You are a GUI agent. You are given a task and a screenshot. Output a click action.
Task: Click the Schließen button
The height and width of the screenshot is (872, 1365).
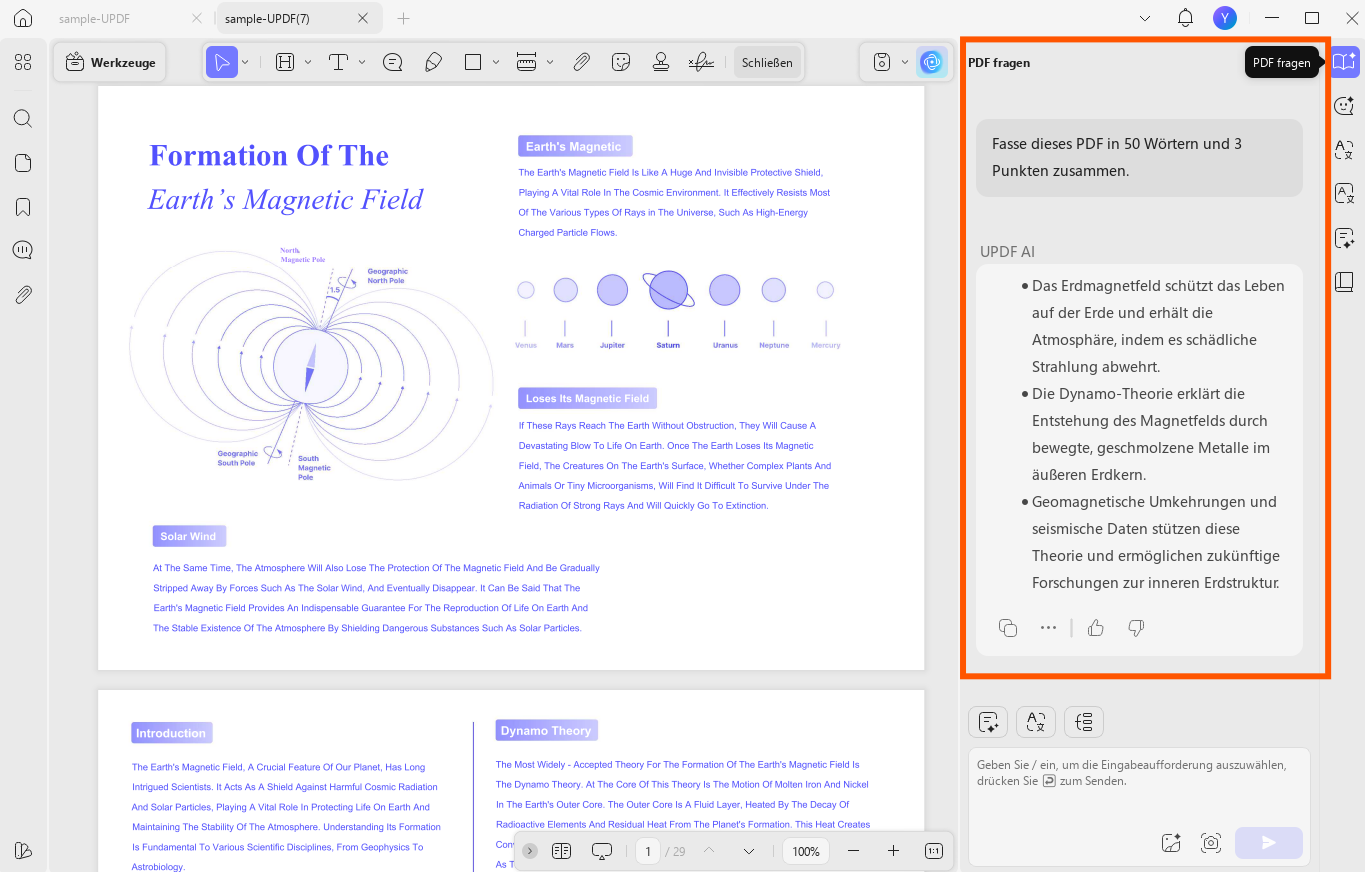(767, 62)
